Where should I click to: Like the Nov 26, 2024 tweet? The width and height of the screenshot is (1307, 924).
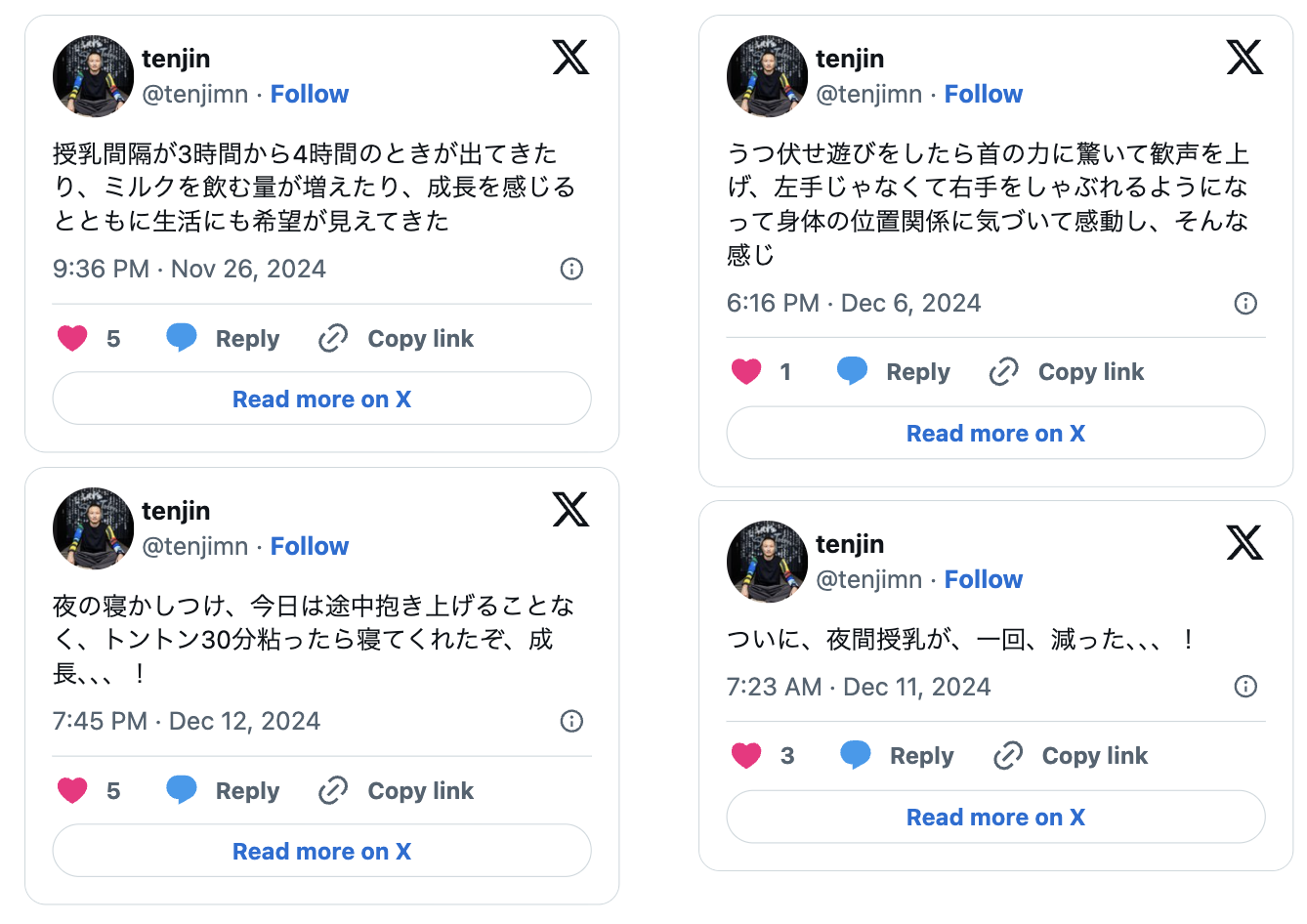pos(72,338)
